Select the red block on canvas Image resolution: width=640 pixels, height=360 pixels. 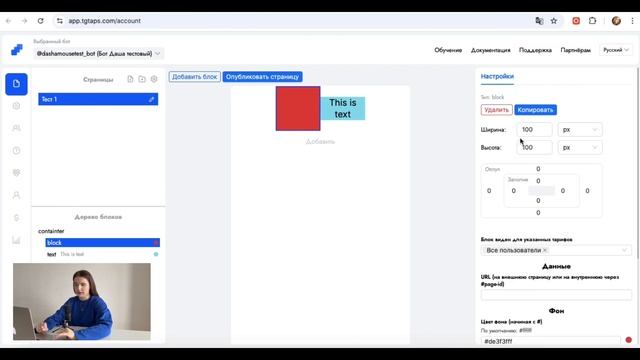click(298, 109)
